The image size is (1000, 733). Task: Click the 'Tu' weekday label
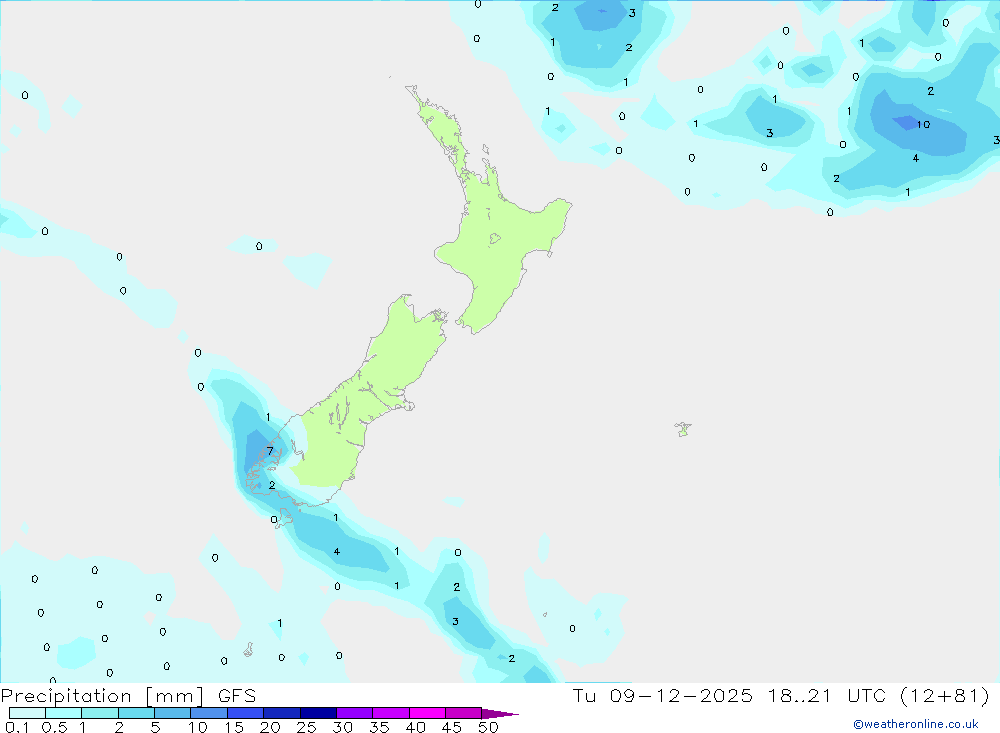[x=584, y=695]
